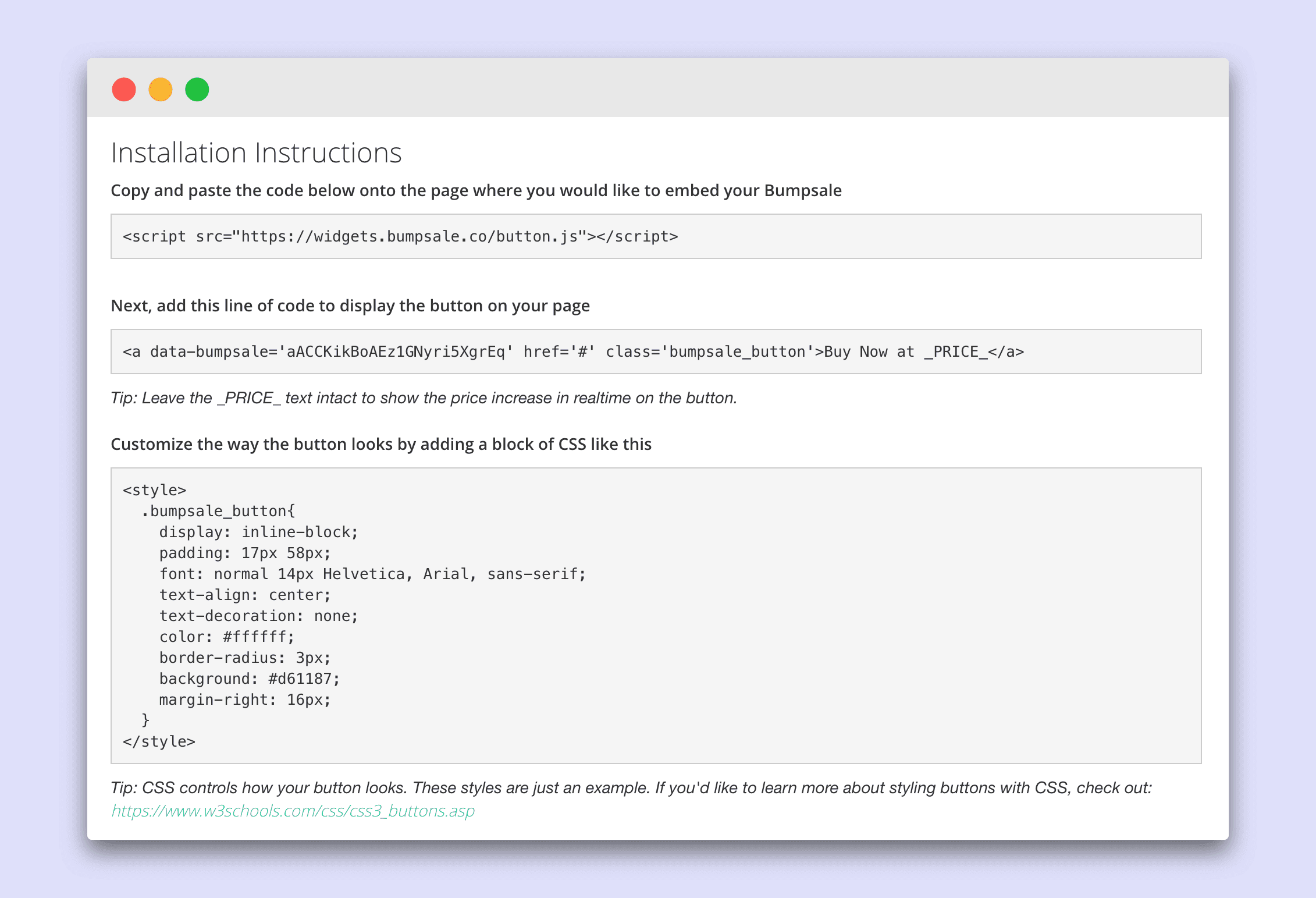This screenshot has width=1316, height=898.
Task: Click the closing </style> tag line
Action: [159, 741]
